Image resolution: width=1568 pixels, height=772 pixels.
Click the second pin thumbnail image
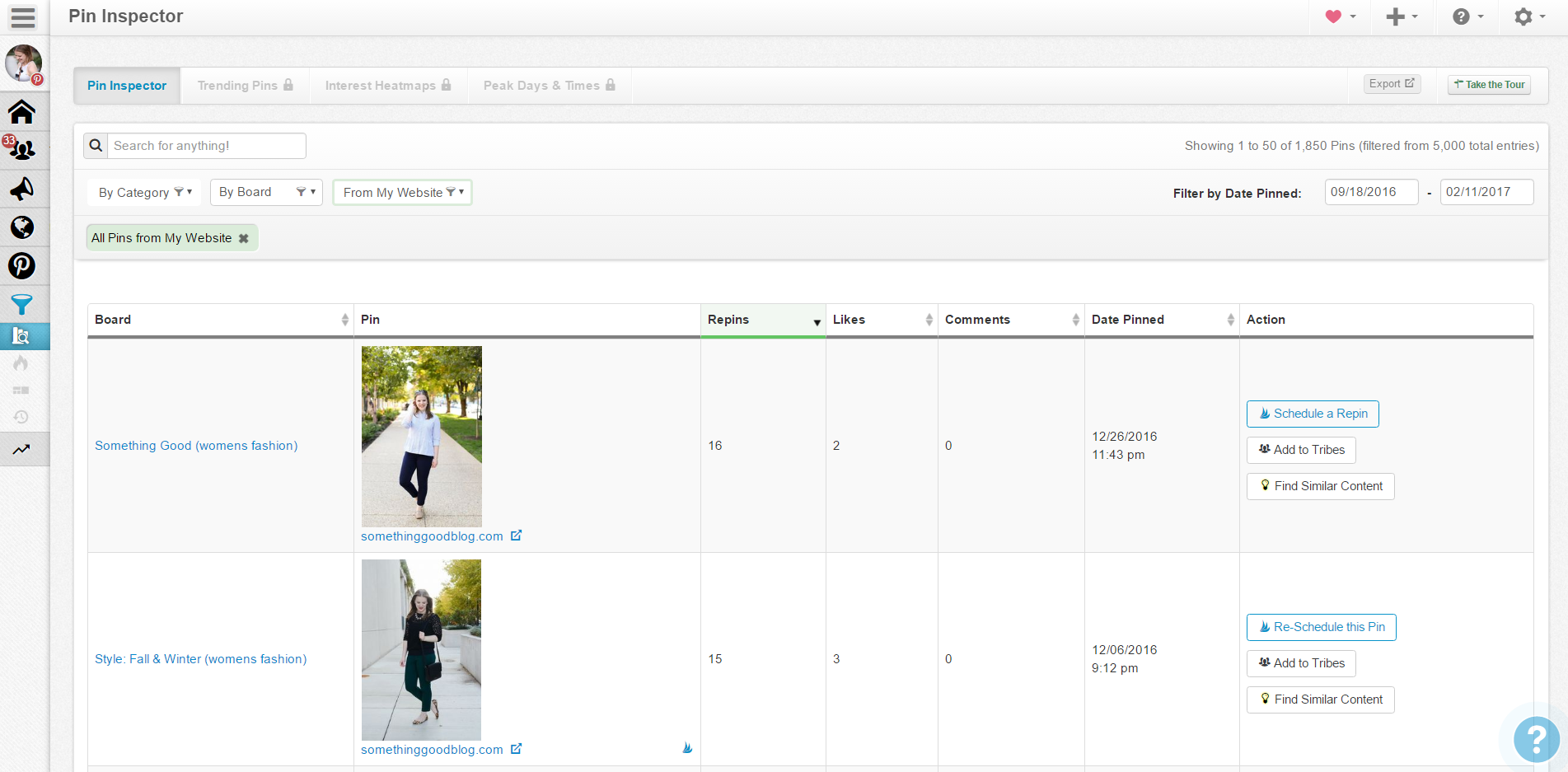pyautogui.click(x=422, y=650)
